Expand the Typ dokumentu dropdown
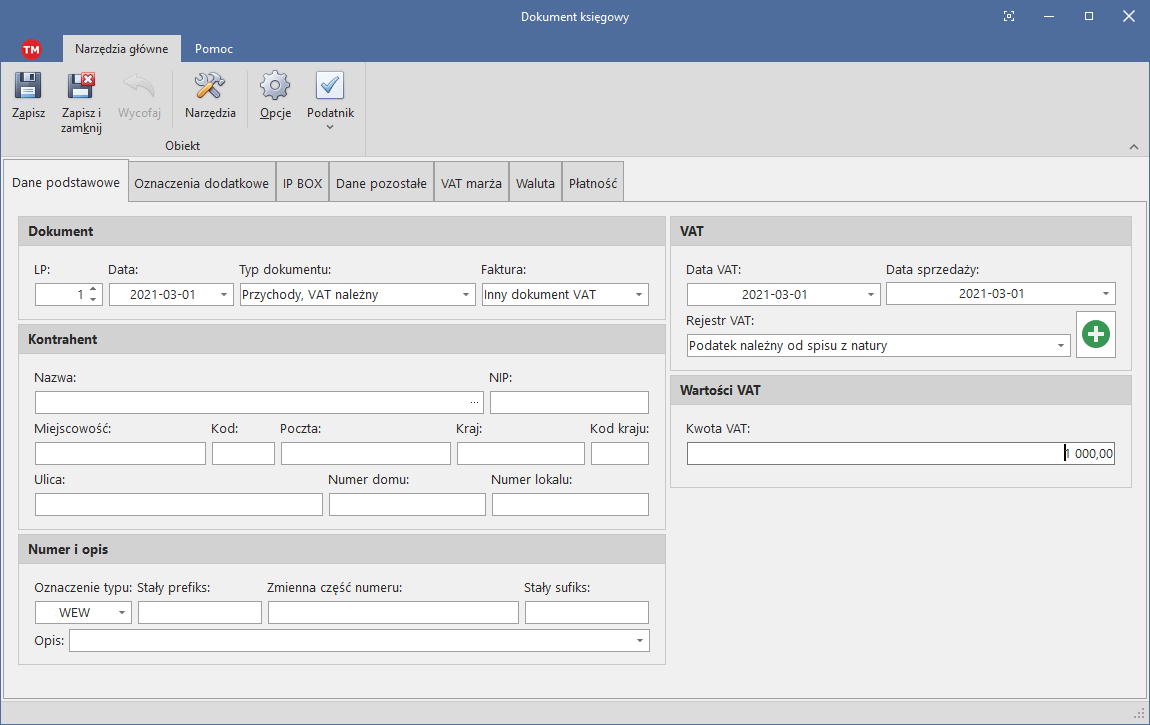This screenshot has width=1150, height=725. point(466,295)
